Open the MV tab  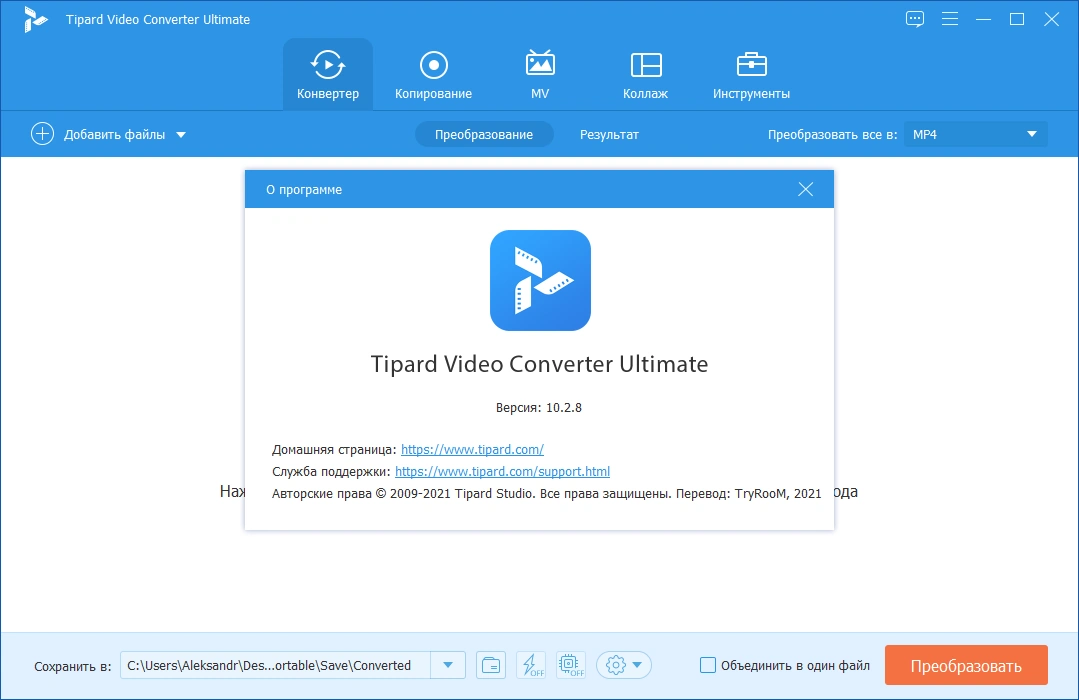coord(540,74)
